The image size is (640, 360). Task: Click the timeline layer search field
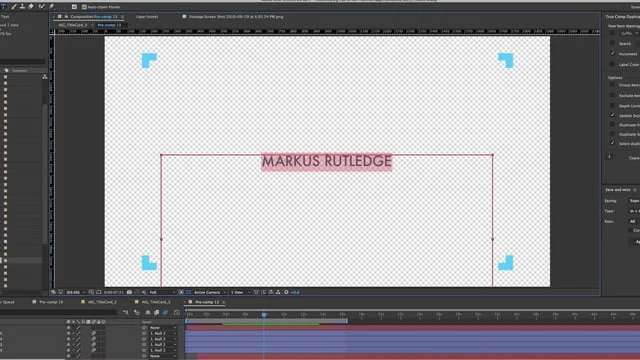(58, 312)
